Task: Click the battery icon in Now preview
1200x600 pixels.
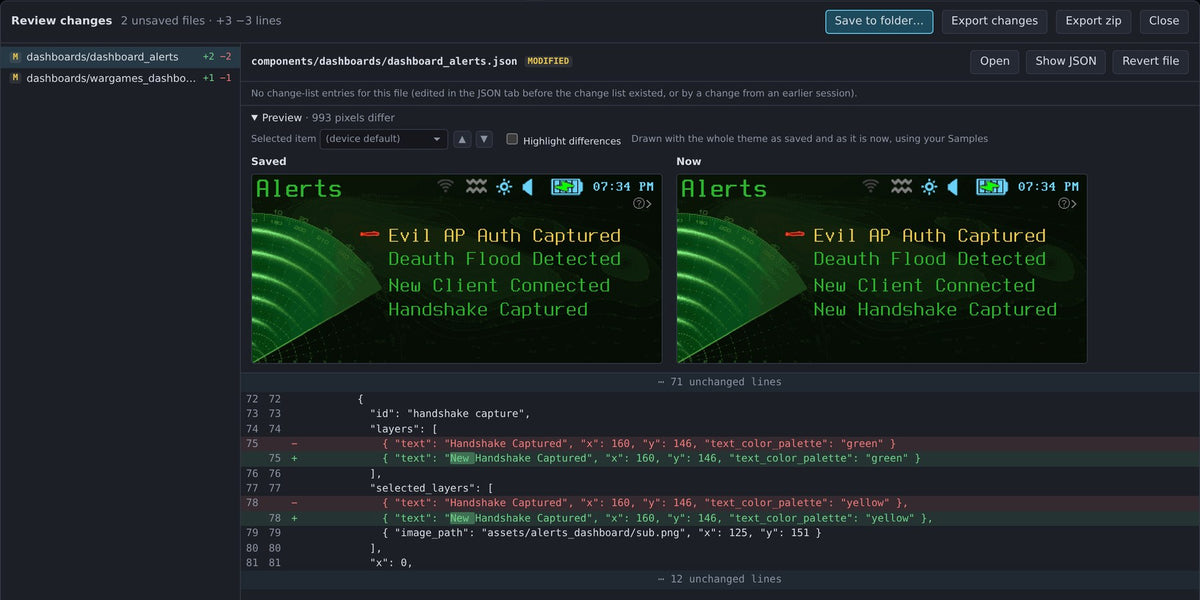Action: coord(992,186)
